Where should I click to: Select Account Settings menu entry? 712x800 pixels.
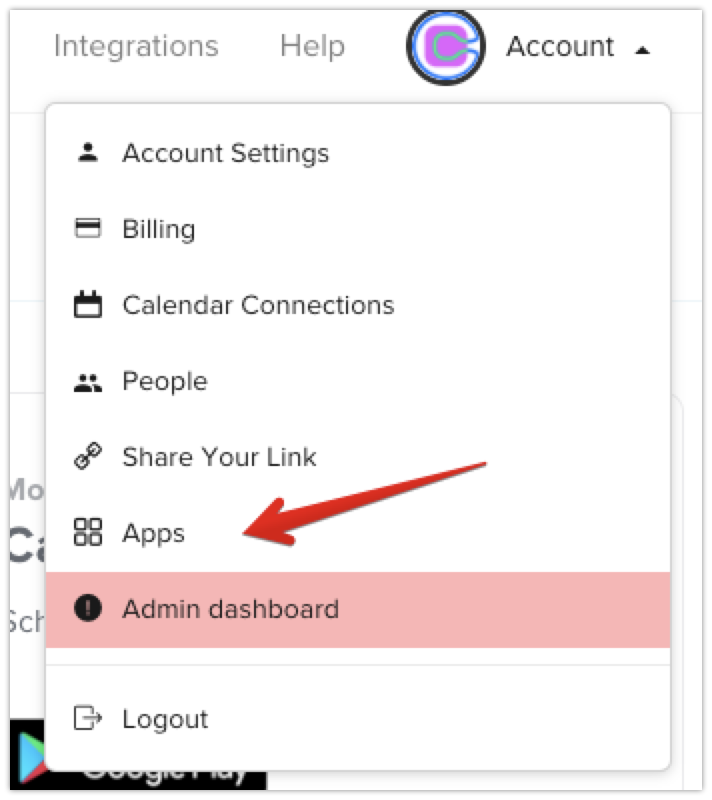tap(358, 153)
